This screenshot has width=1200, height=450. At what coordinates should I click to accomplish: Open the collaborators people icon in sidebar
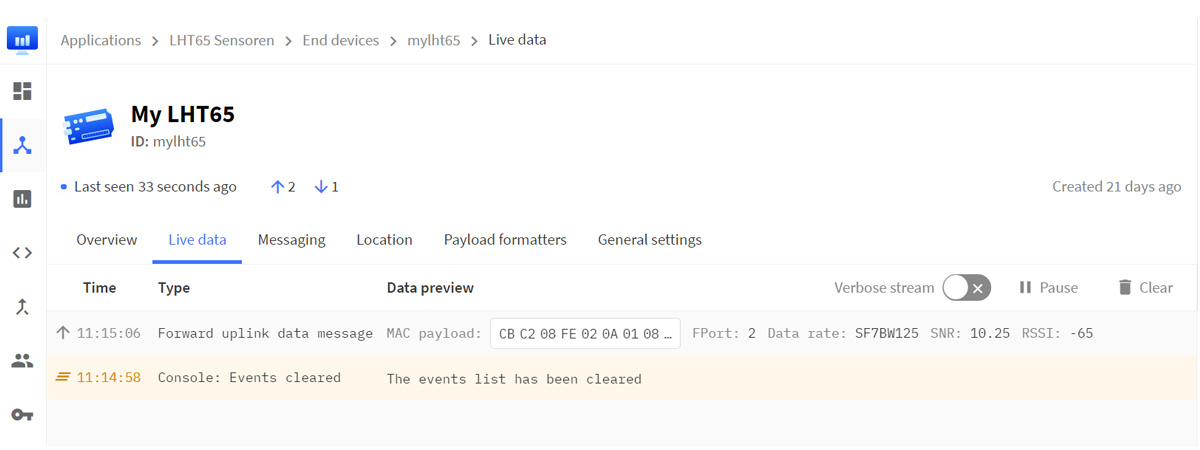coord(22,361)
